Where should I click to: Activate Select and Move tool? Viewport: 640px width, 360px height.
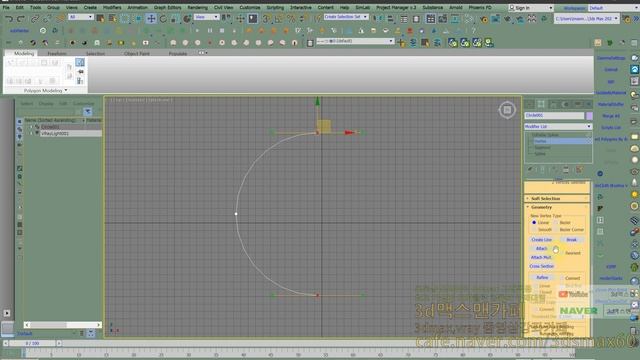point(151,18)
